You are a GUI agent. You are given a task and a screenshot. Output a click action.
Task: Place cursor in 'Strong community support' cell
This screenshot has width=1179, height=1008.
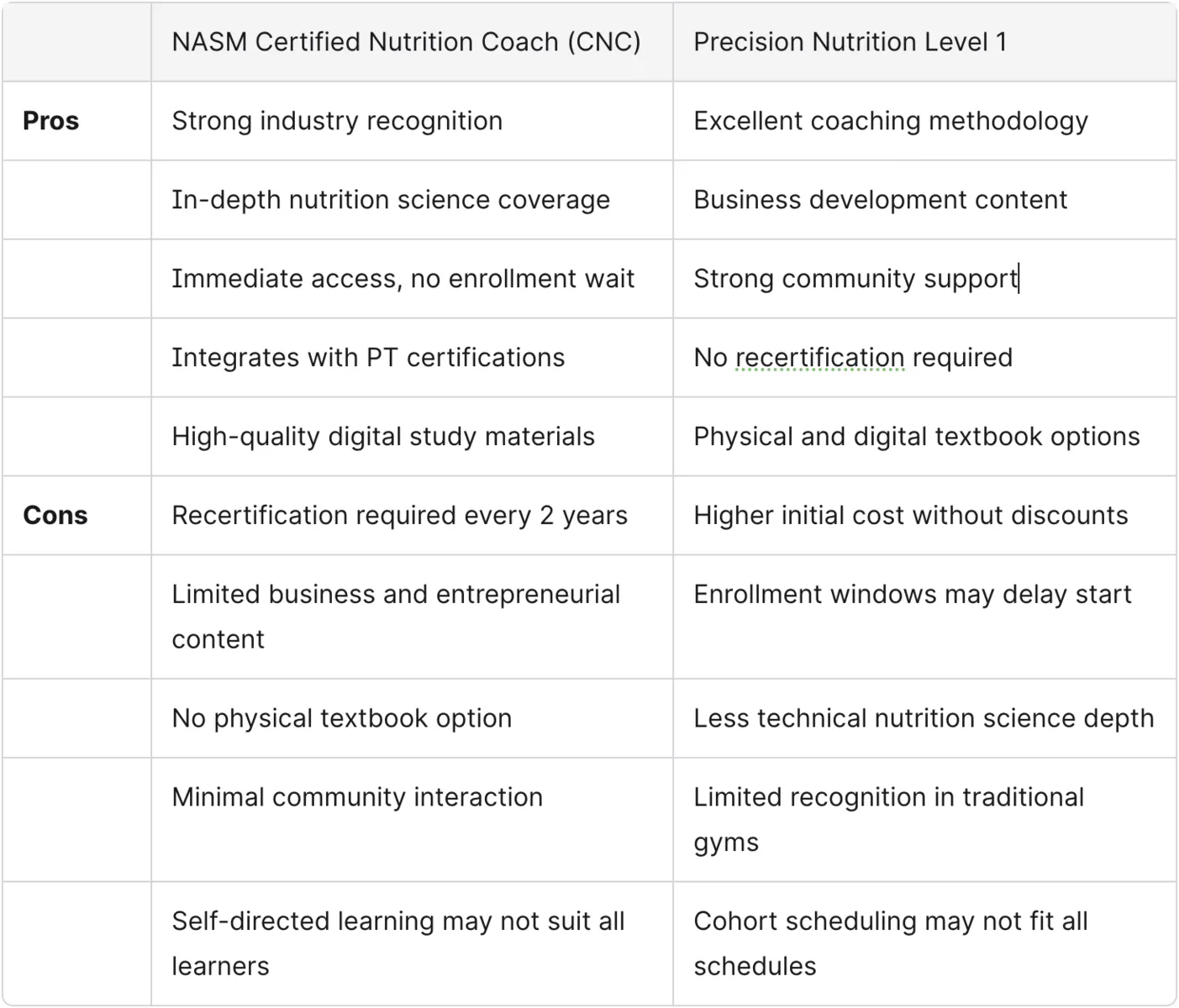pyautogui.click(x=855, y=279)
